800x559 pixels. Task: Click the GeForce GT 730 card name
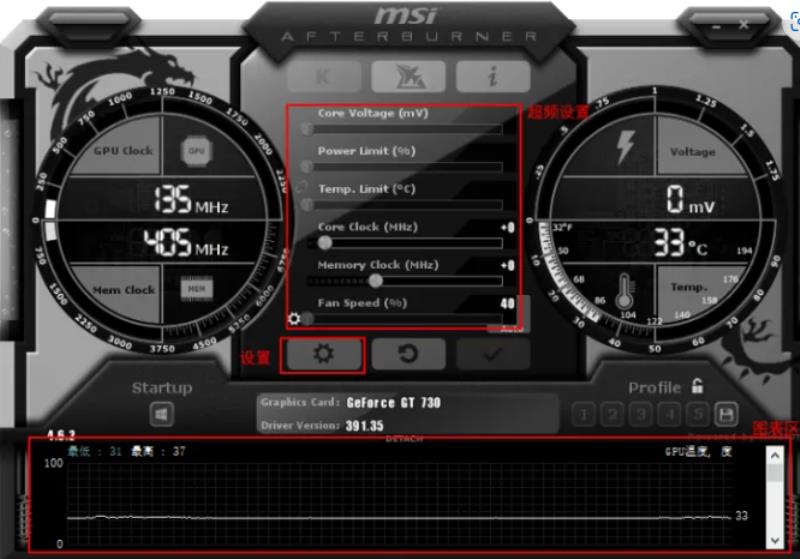[393, 403]
